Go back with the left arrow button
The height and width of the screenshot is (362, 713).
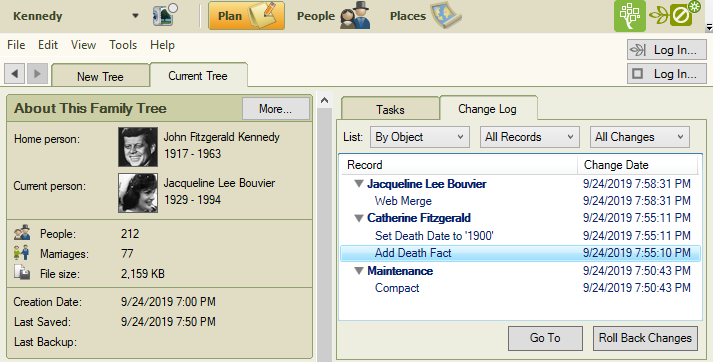pyautogui.click(x=15, y=74)
